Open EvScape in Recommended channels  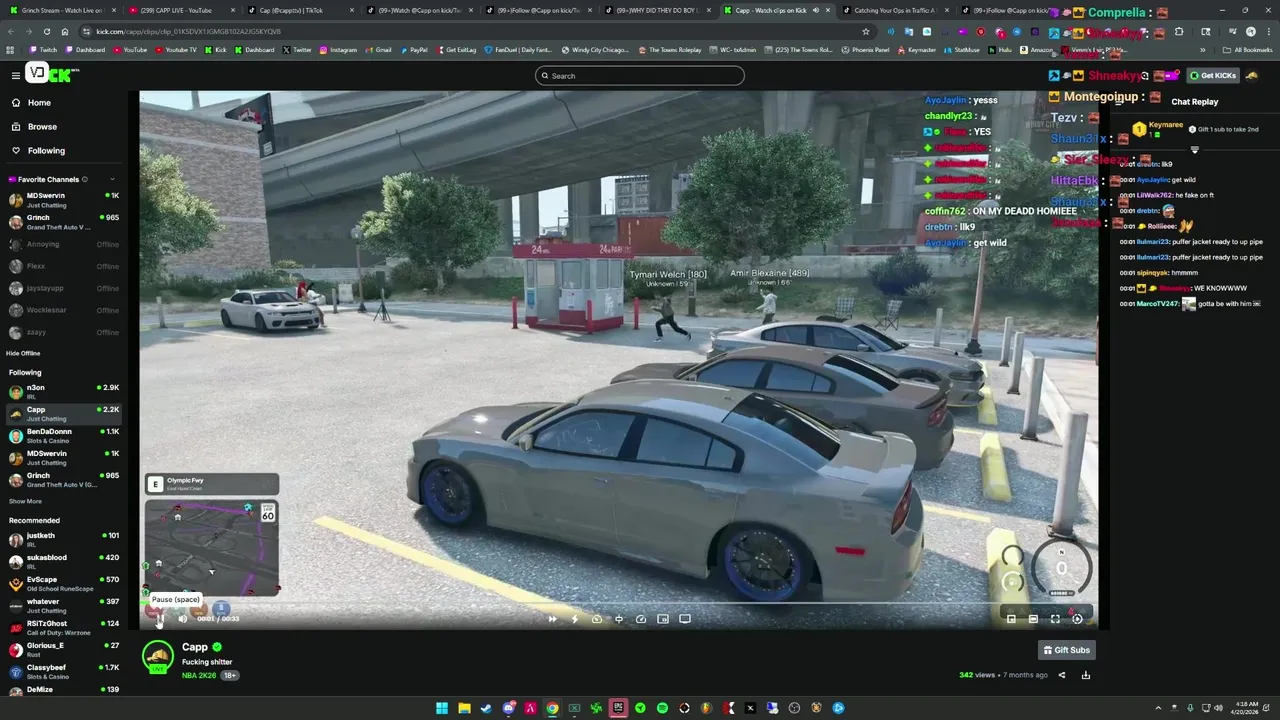click(x=63, y=584)
